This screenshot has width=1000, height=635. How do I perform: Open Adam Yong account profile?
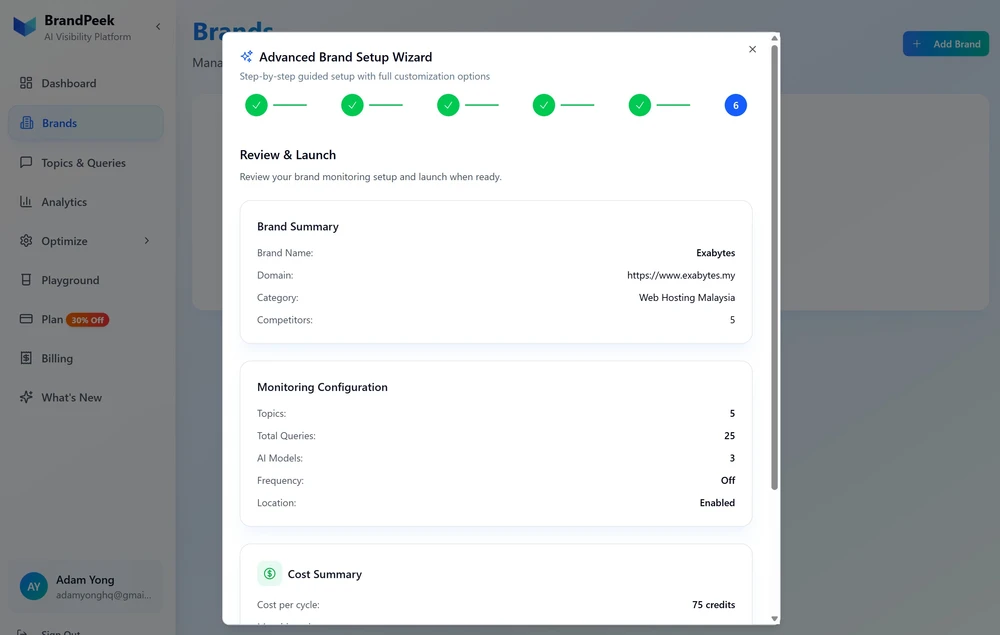(x=85, y=587)
